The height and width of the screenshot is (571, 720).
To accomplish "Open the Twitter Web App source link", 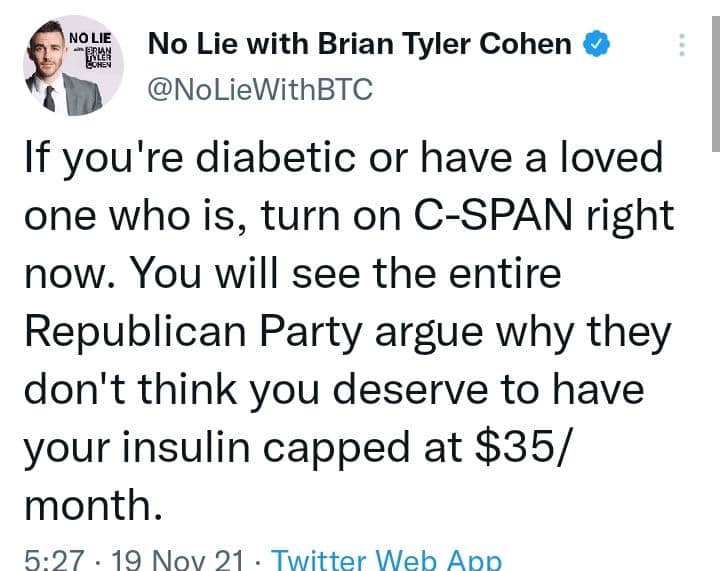I will click(386, 560).
